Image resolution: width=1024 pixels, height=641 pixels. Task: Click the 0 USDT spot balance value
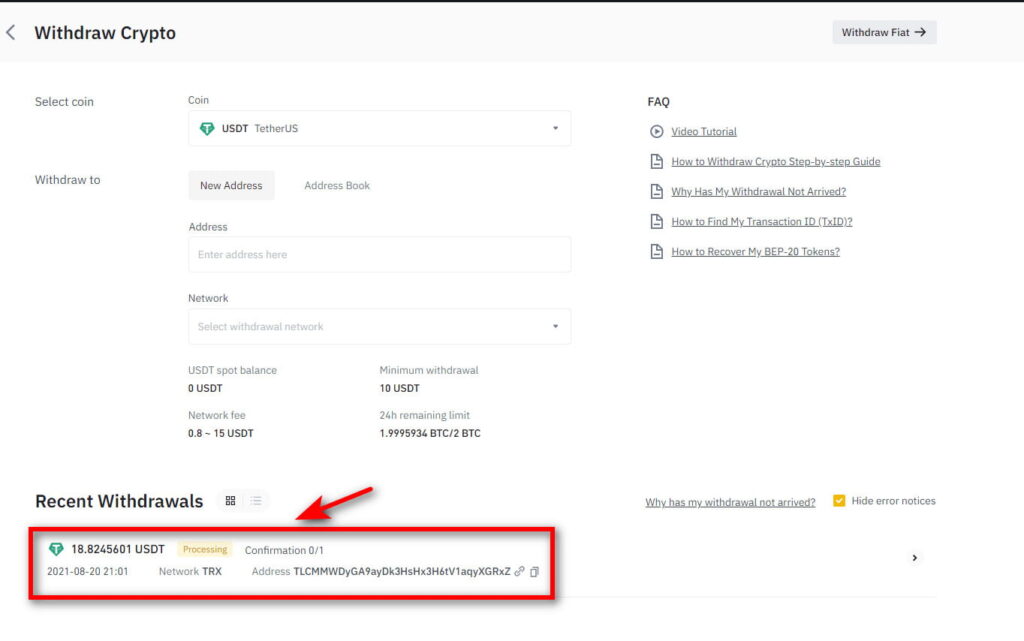[205, 388]
